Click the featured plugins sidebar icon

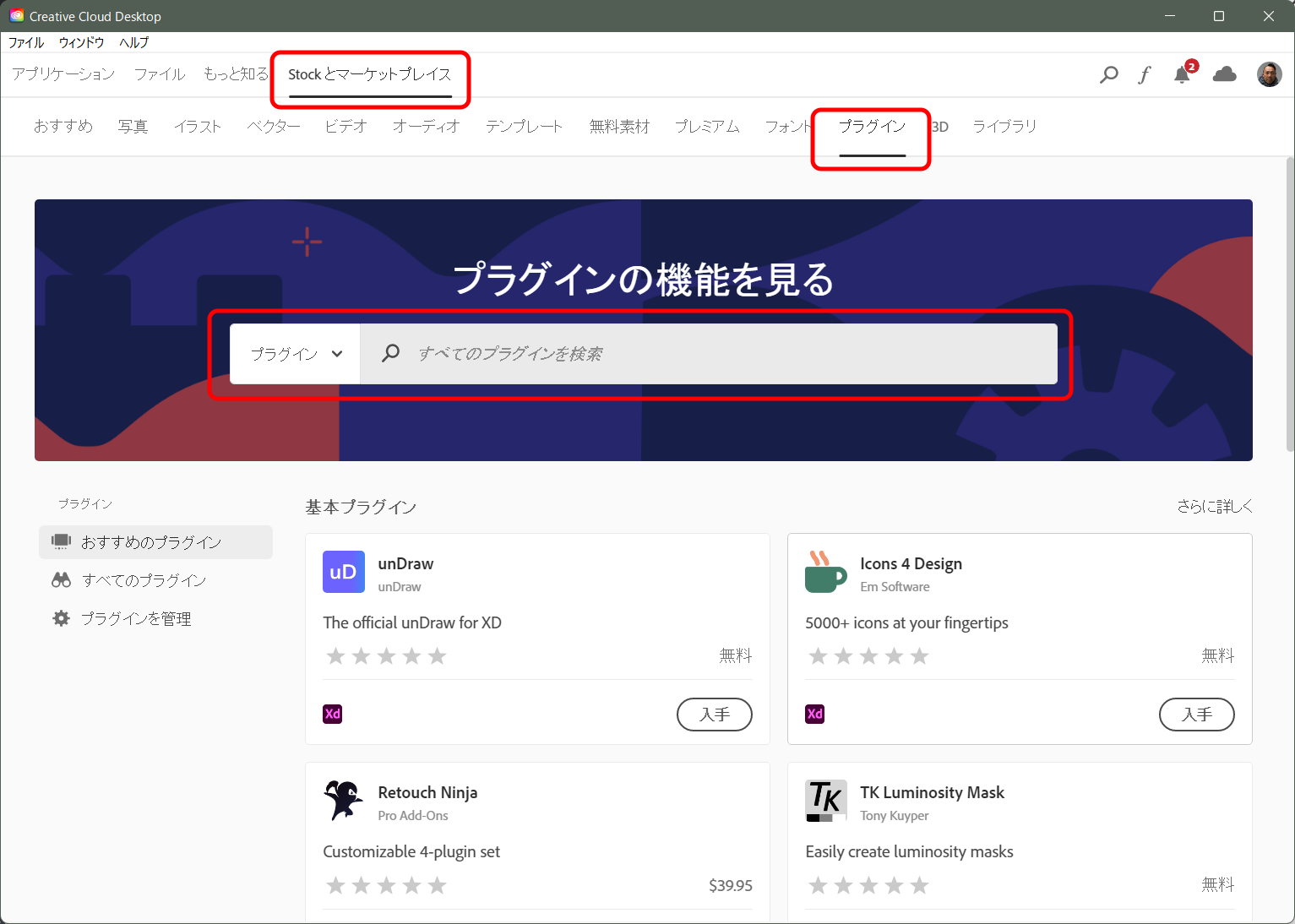tap(61, 541)
